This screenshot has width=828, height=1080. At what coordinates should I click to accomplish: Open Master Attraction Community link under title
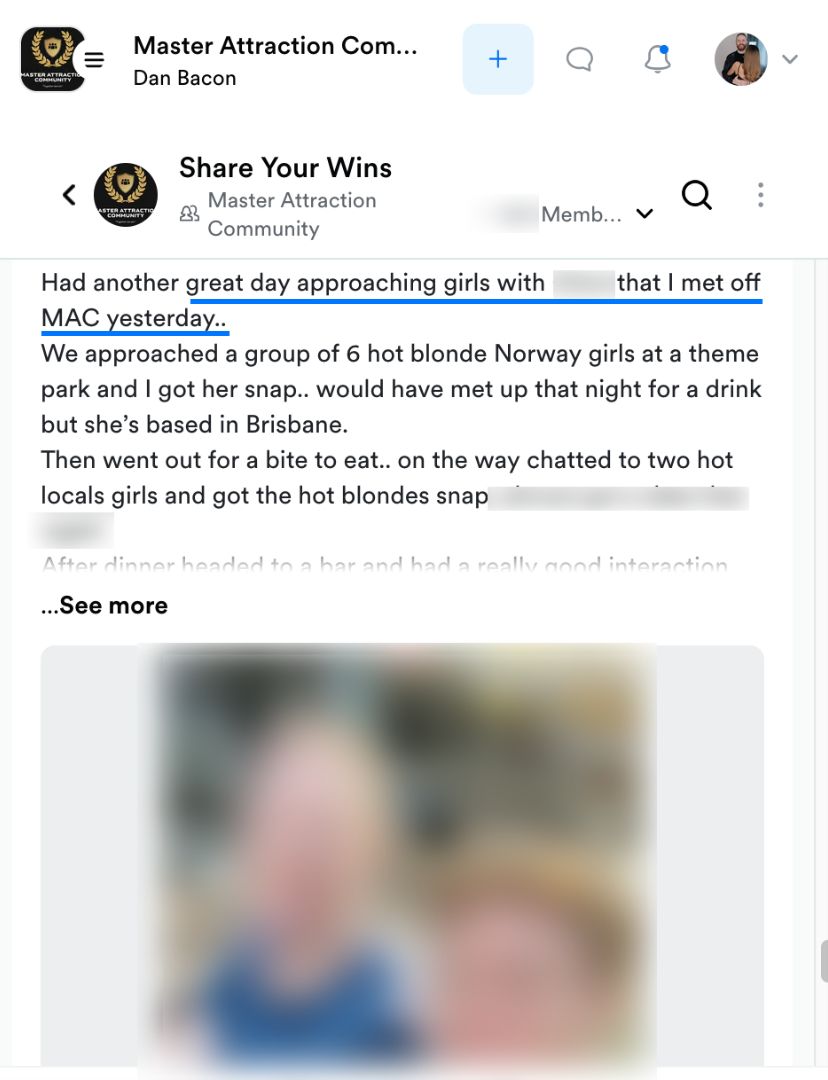click(x=291, y=214)
